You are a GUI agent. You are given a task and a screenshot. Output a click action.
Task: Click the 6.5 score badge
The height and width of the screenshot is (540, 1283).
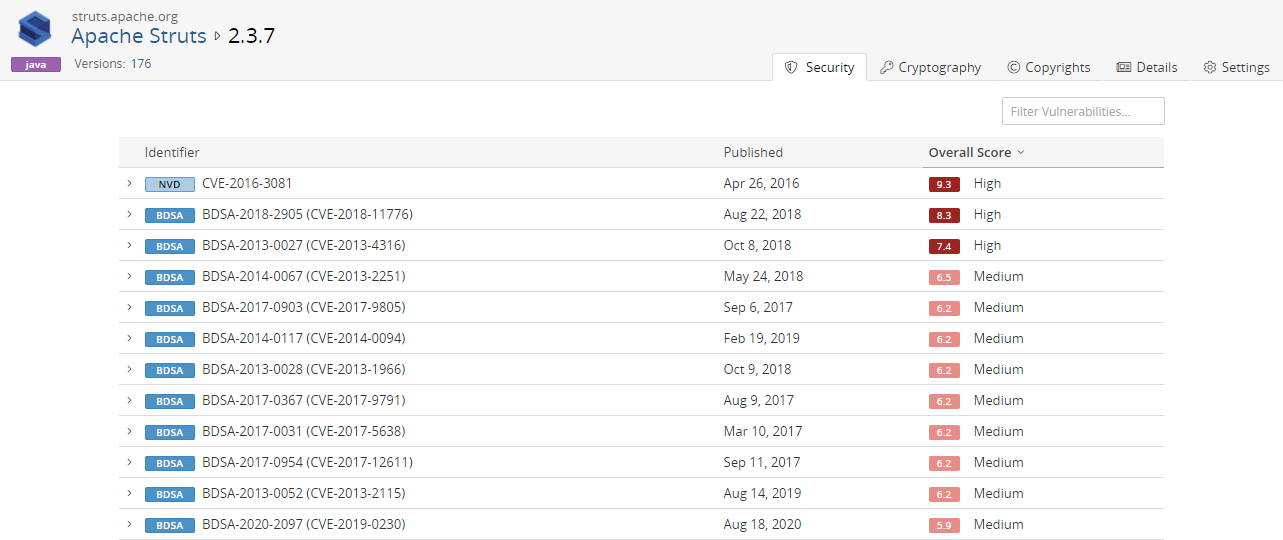(944, 277)
